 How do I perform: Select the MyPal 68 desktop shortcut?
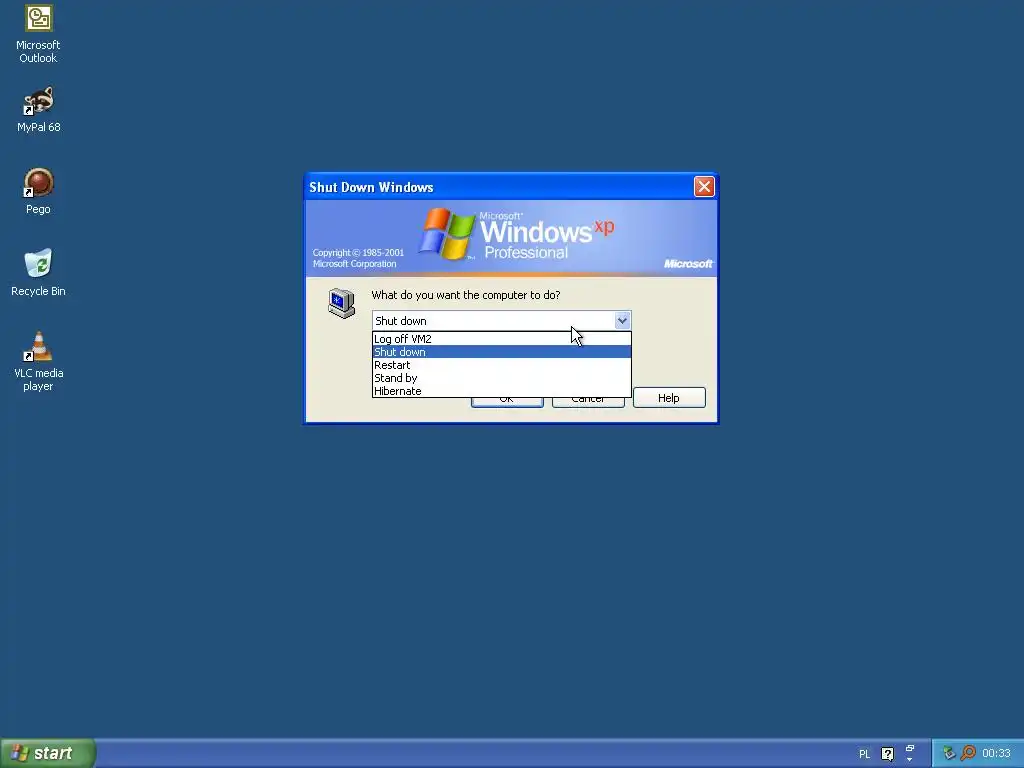(38, 110)
